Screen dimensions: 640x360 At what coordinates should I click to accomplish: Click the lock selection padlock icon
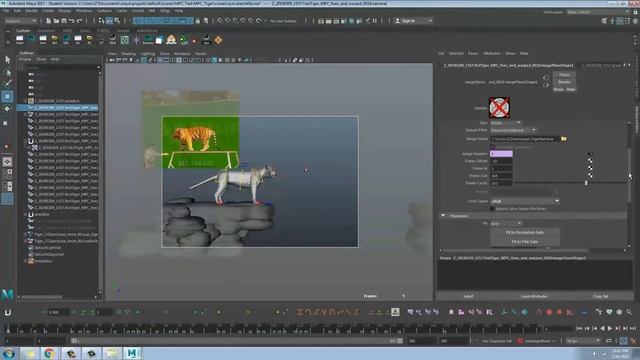click(x=198, y=21)
